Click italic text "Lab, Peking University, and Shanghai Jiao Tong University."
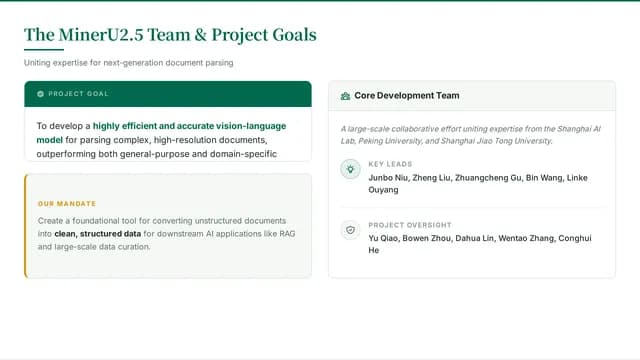Image resolution: width=640 pixels, height=360 pixels. coord(447,141)
